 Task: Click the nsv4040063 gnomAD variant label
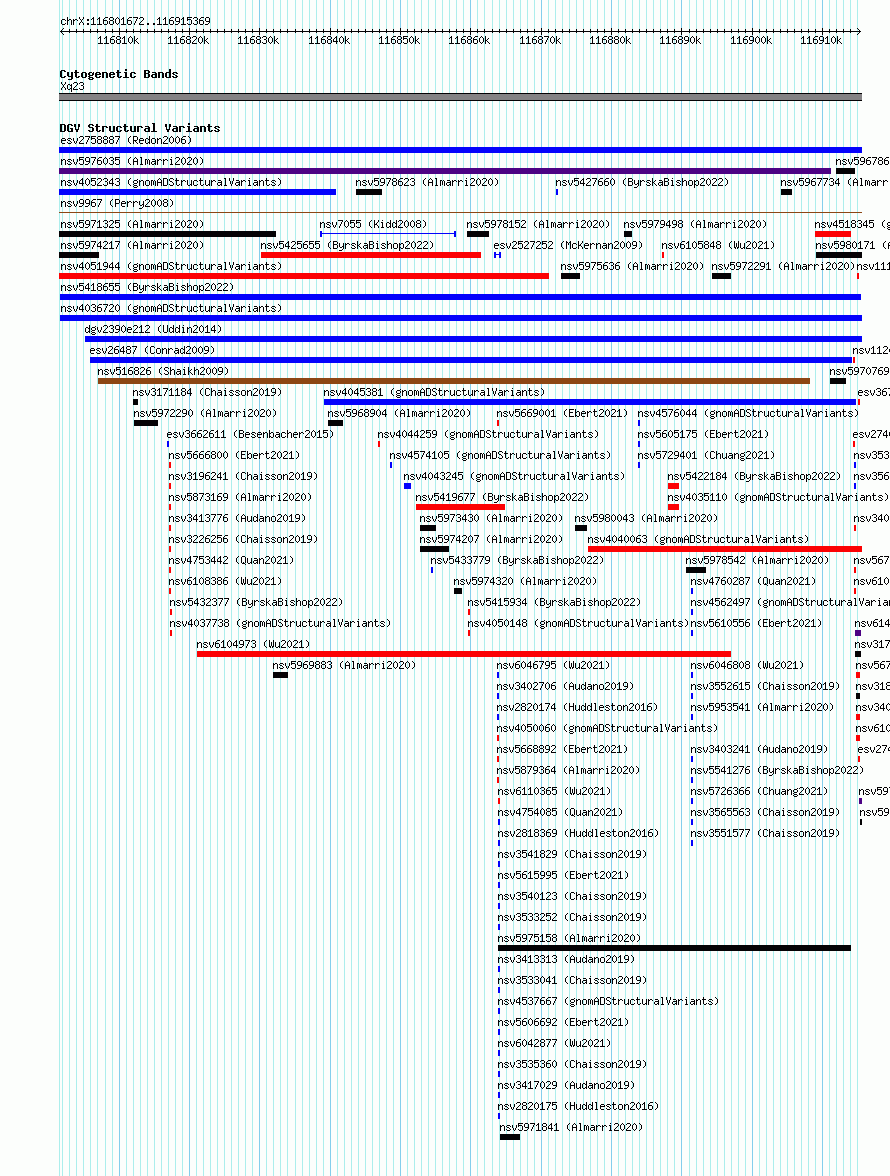pos(698,539)
